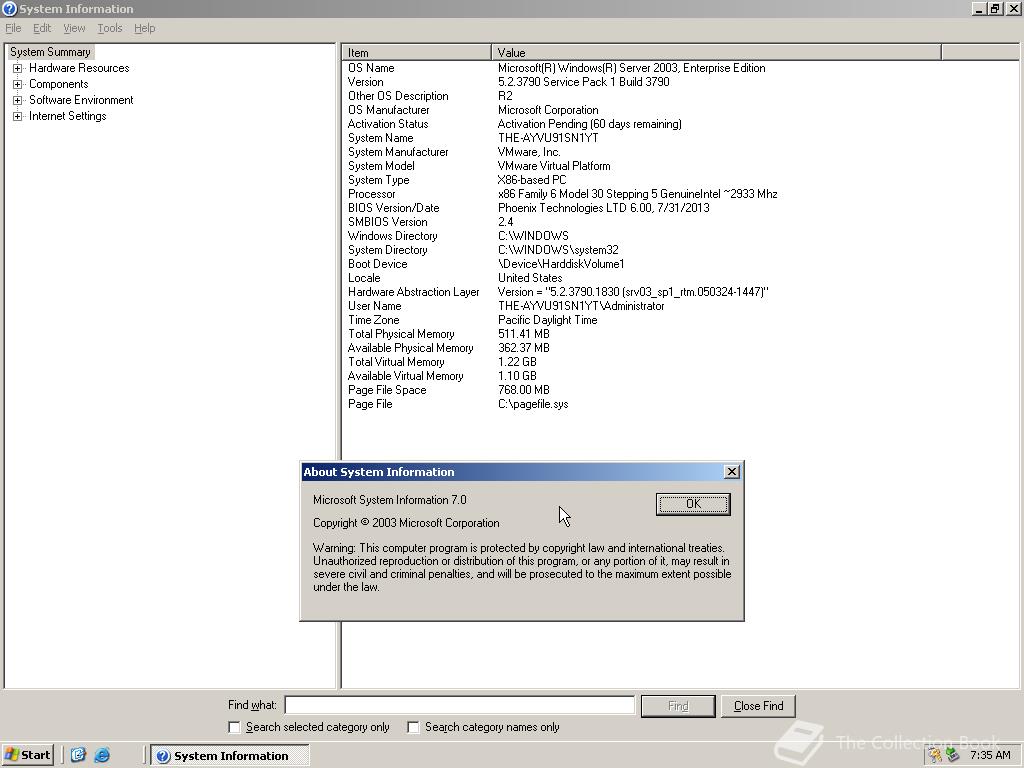The height and width of the screenshot is (768, 1024).
Task: Open the Tools menu
Action: [110, 28]
